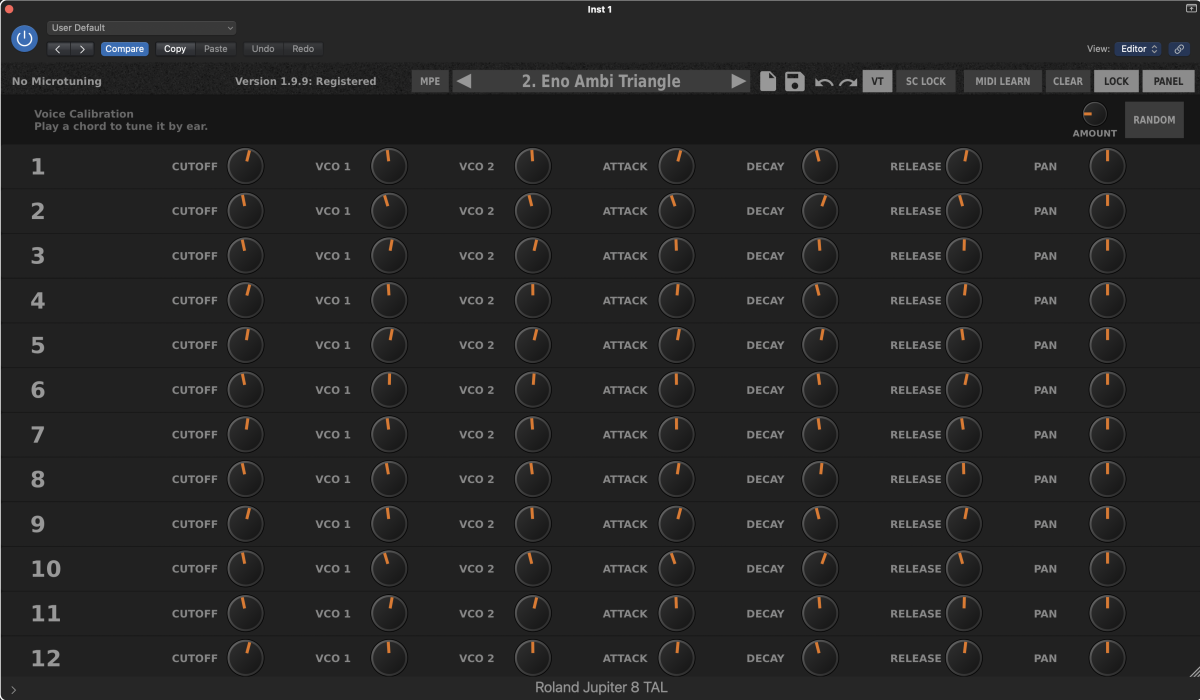Click the bottom-left disclosure chevron

tap(13, 689)
